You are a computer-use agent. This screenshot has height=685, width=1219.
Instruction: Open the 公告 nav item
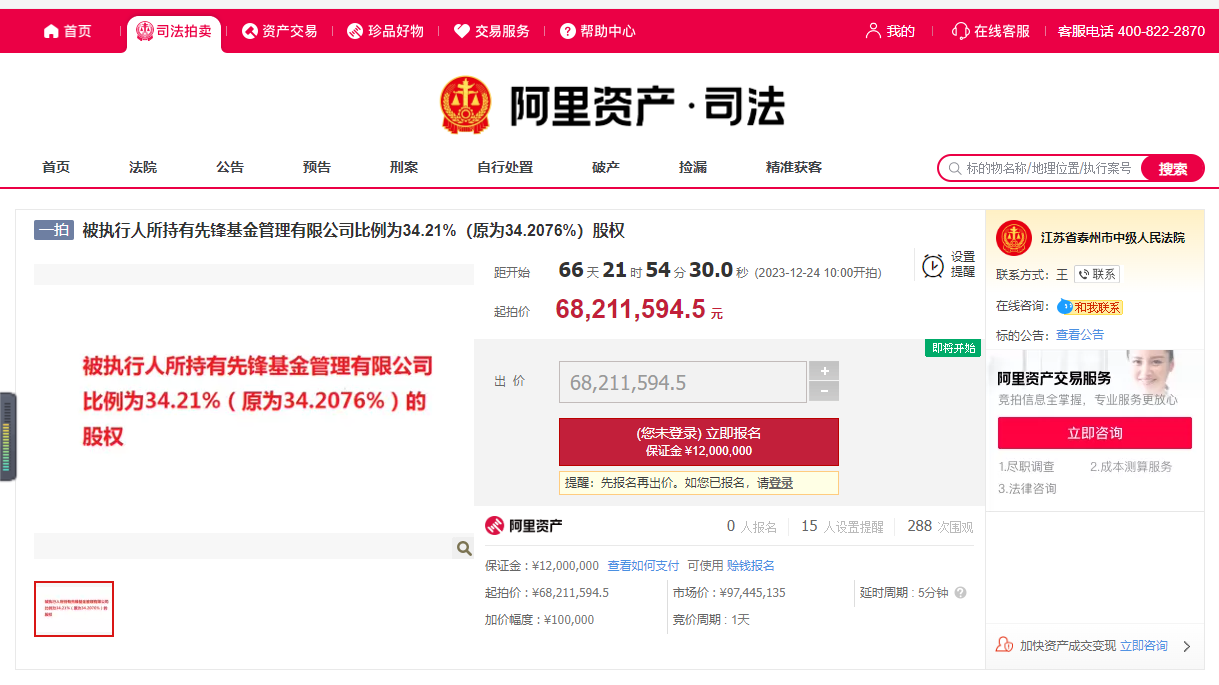coord(230,167)
